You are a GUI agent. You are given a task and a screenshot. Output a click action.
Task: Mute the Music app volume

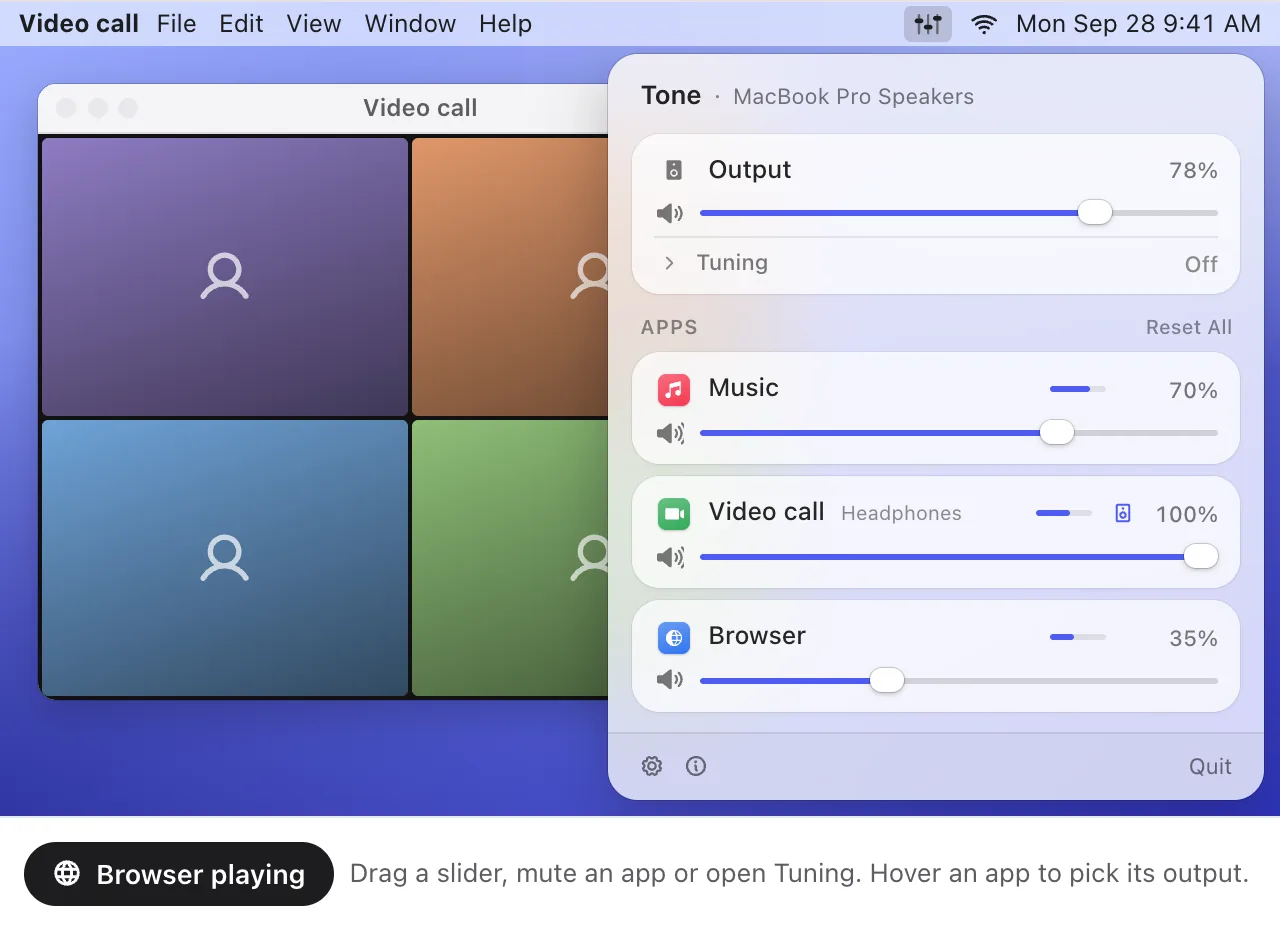pos(670,433)
